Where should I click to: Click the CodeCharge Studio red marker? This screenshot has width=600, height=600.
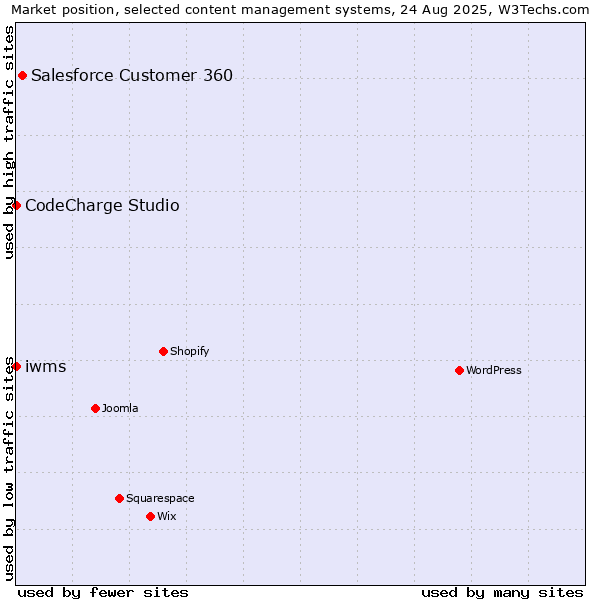click(x=16, y=205)
